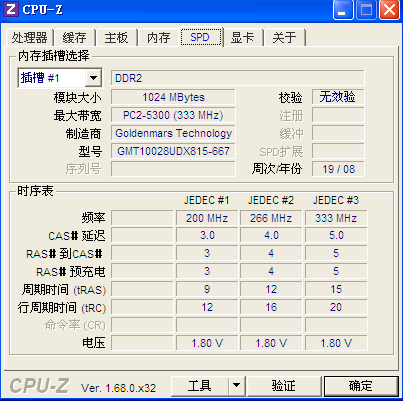Image resolution: width=403 pixels, height=401 pixels.
Task: Click the Ver. 1.68.0.x32 version text
Action: [x=118, y=388]
